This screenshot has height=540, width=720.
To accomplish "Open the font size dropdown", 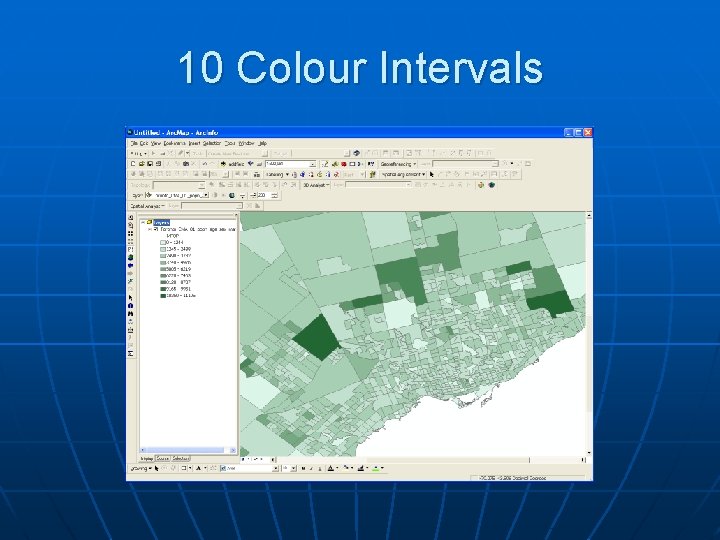I will [x=293, y=468].
